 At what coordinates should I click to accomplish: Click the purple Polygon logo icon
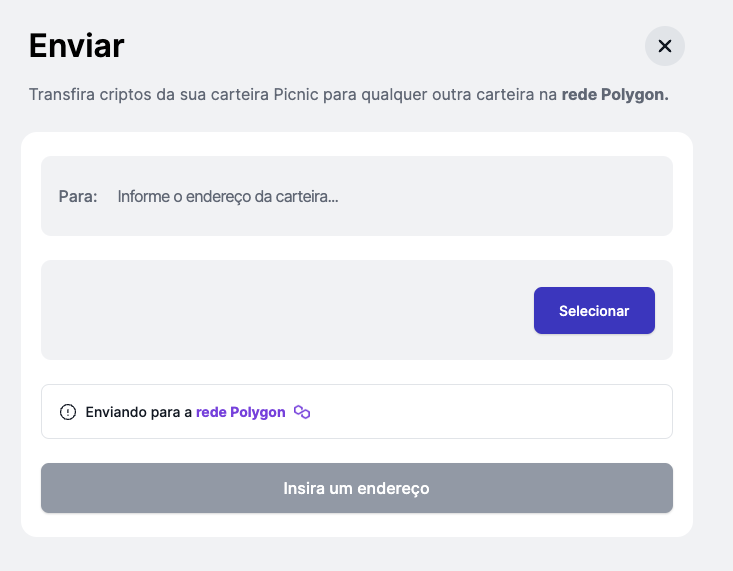pyautogui.click(x=302, y=412)
